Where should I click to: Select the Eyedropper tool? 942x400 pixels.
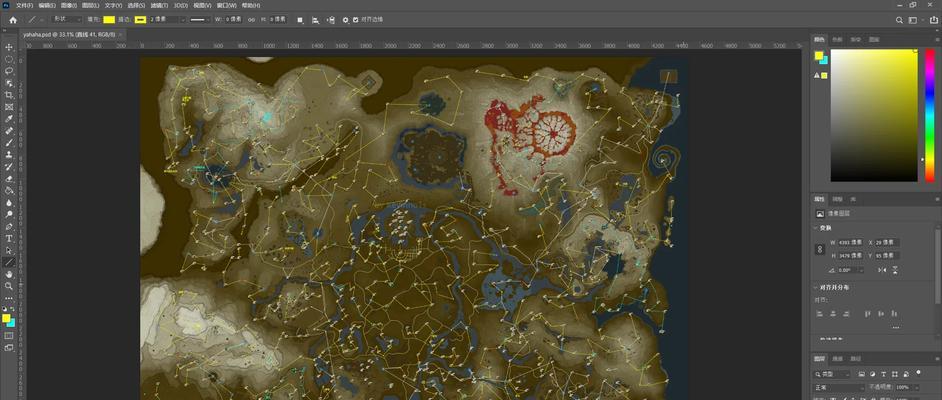click(x=9, y=118)
